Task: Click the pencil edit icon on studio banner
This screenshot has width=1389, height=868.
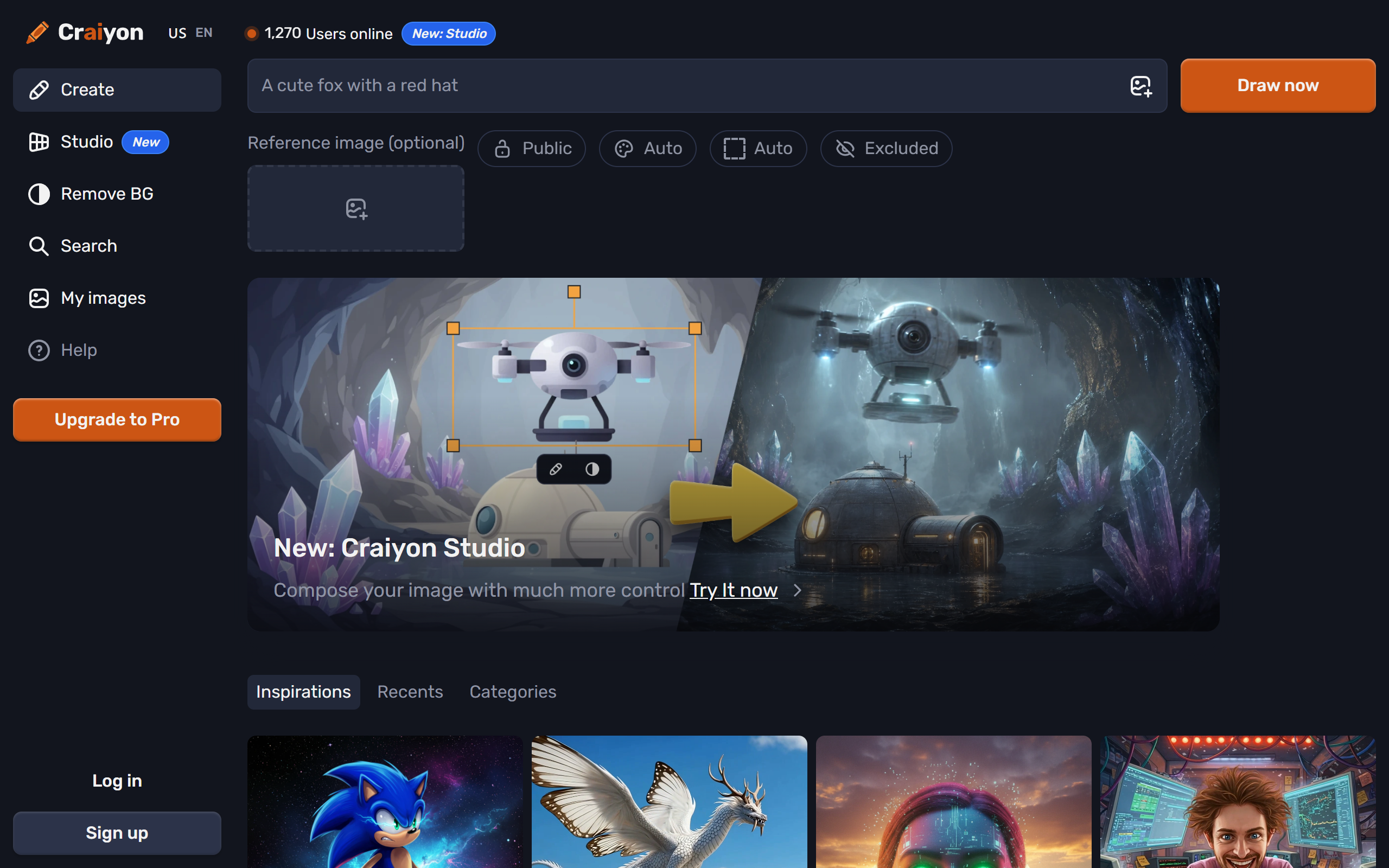Action: 556,470
